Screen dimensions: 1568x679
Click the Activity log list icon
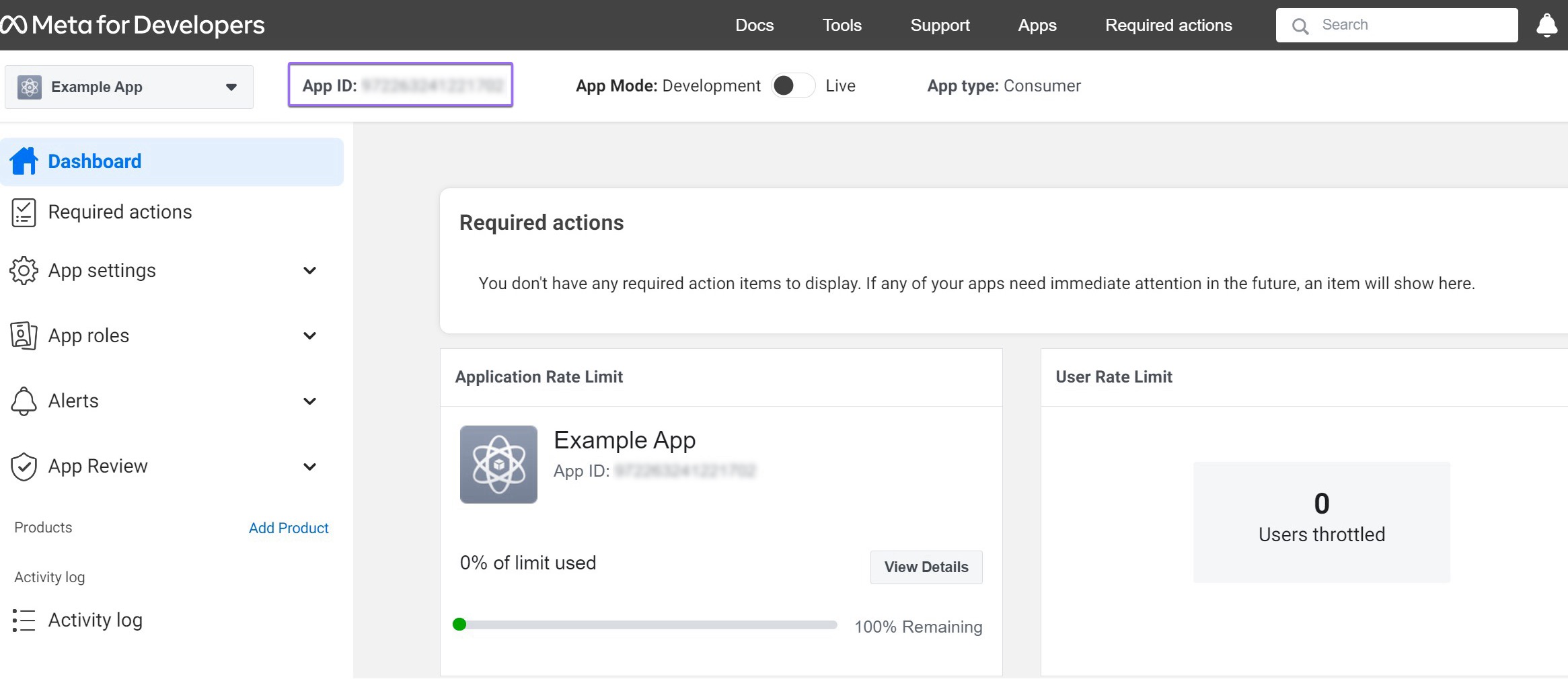pos(24,620)
